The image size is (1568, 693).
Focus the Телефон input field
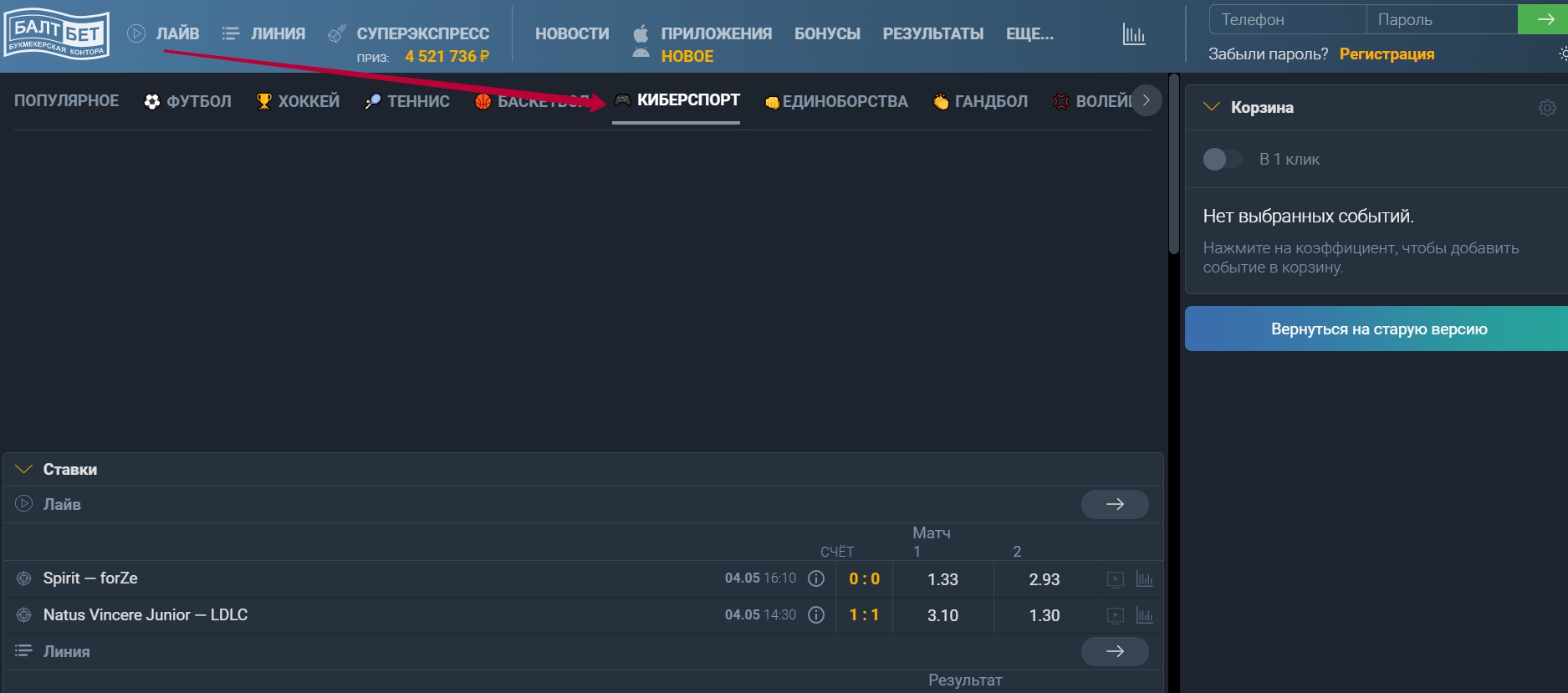[x=1288, y=19]
